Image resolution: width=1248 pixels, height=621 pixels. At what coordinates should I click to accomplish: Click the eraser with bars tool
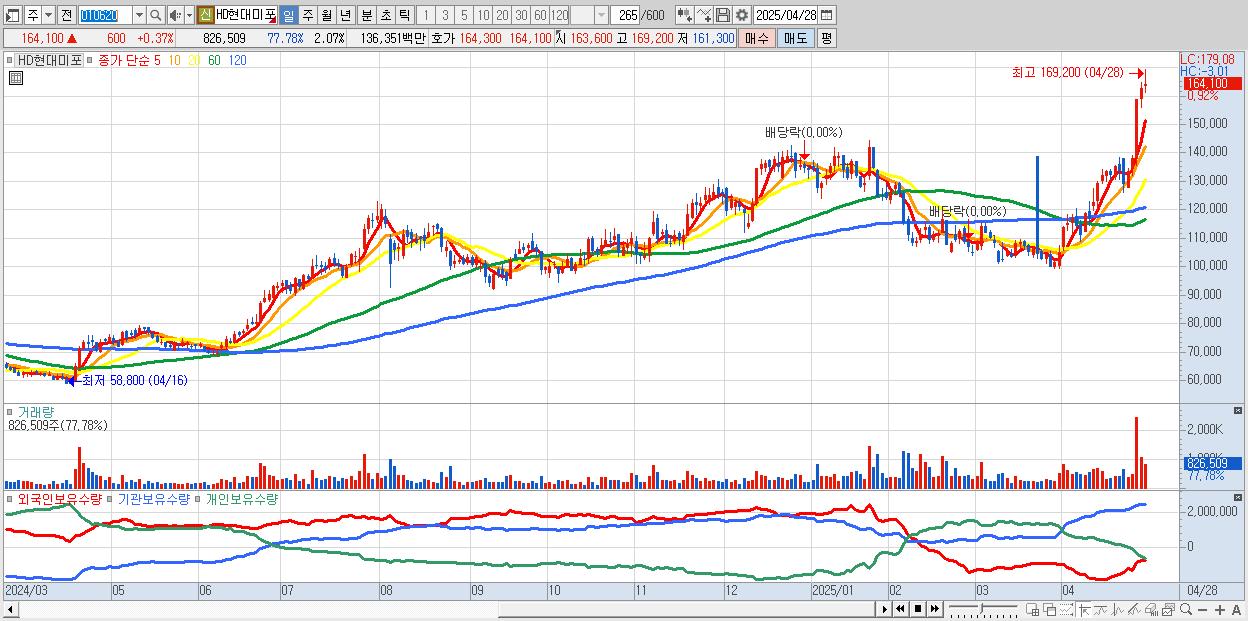(x=1151, y=610)
